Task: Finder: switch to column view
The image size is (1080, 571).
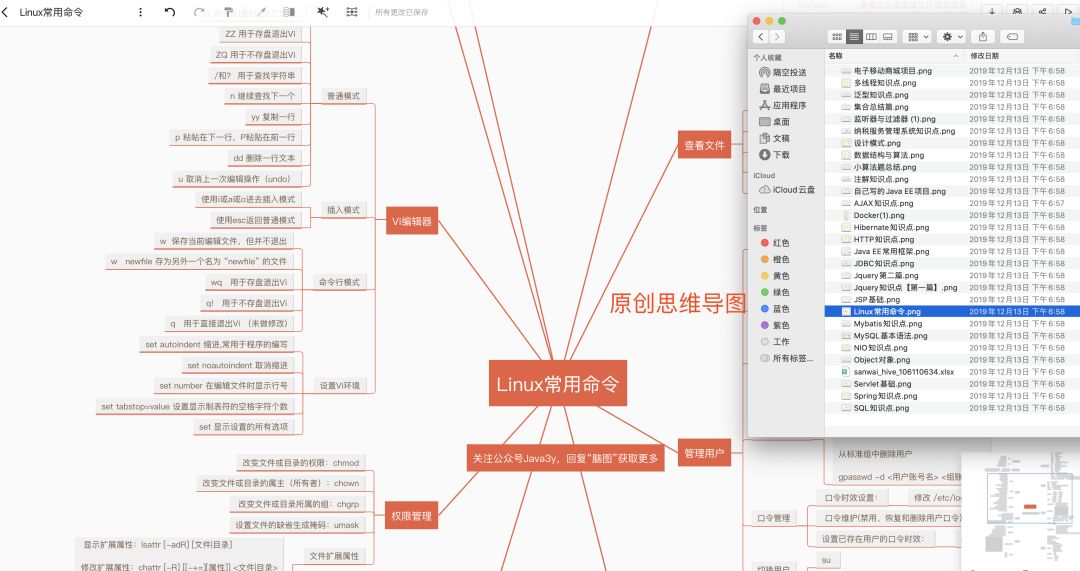Action: (871, 37)
